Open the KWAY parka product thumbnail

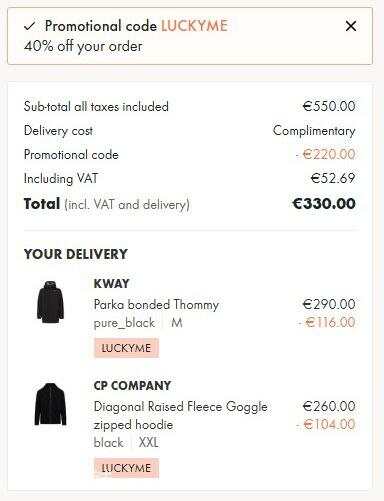50,302
